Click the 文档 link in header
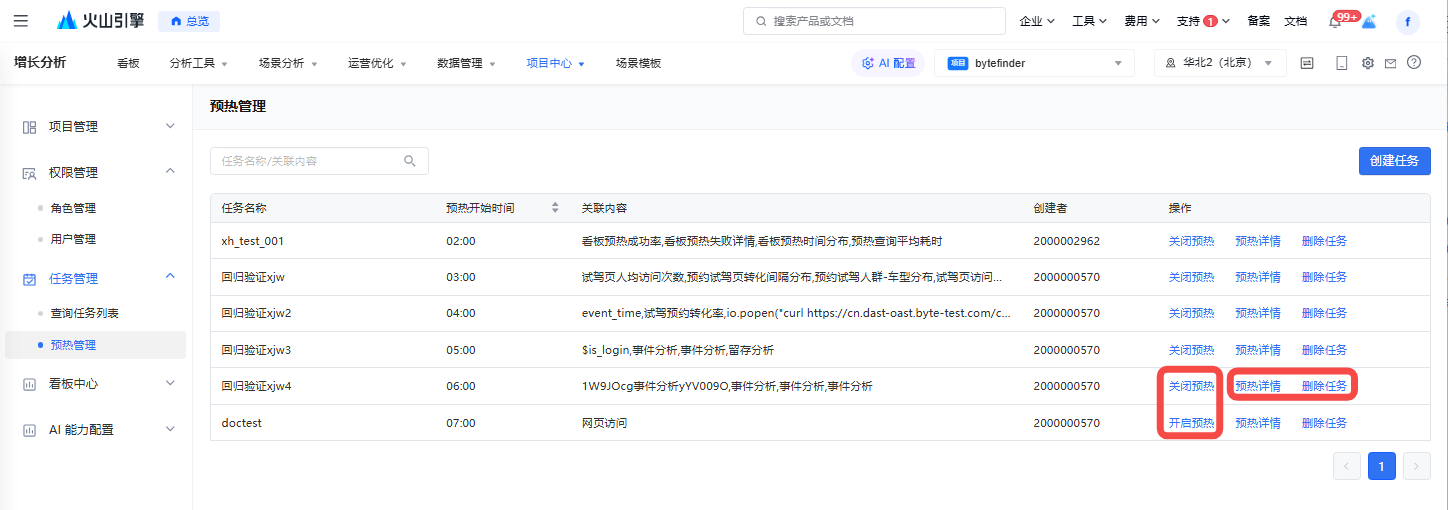 [1295, 21]
